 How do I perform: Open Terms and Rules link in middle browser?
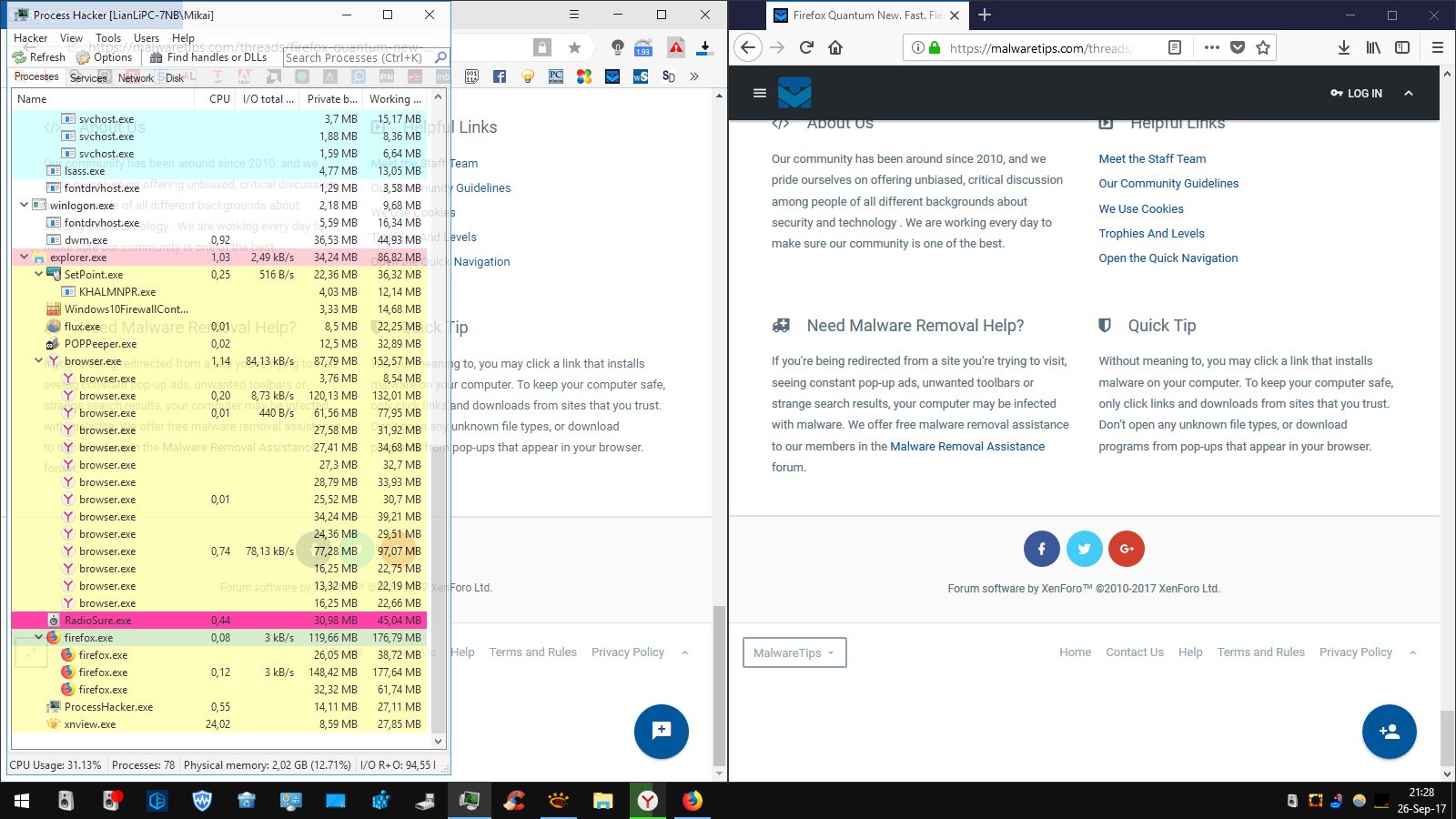[x=533, y=652]
